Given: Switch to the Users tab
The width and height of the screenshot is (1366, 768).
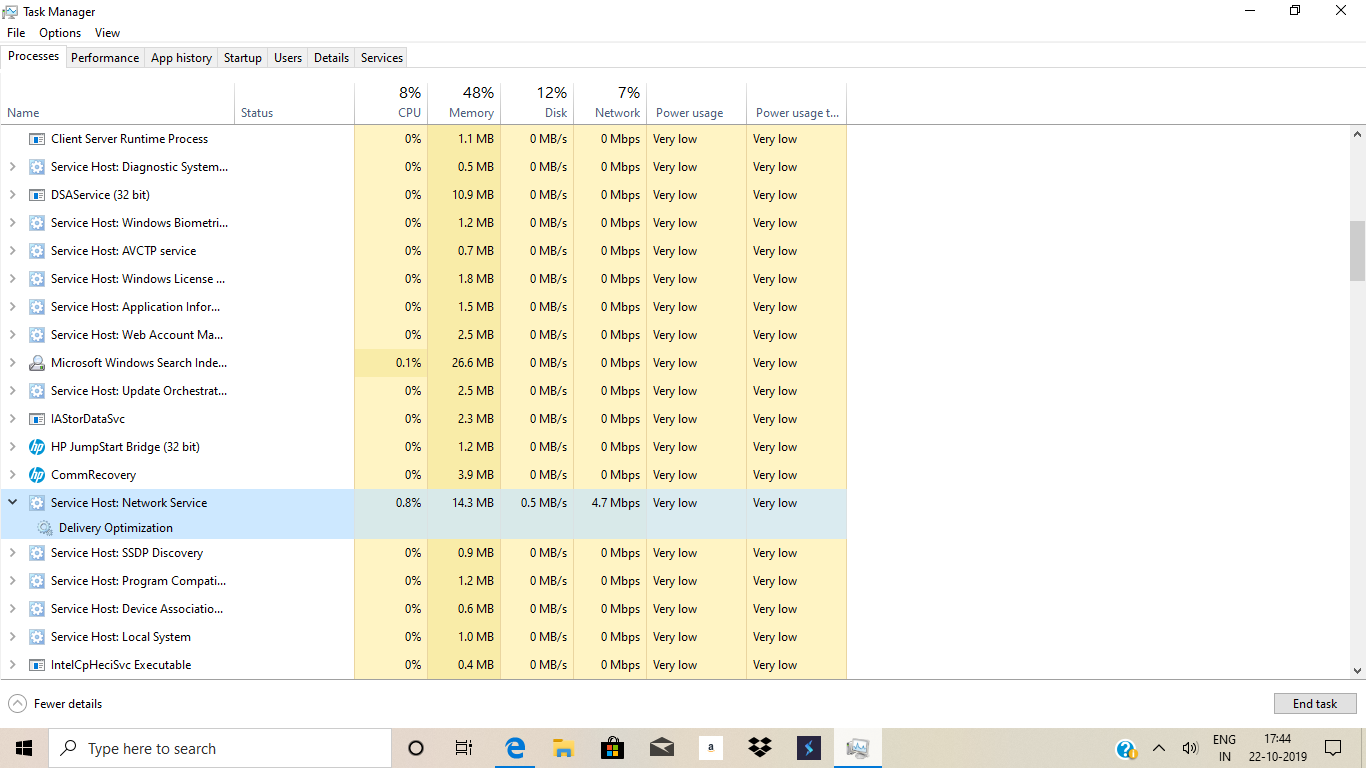Looking at the screenshot, I should pyautogui.click(x=288, y=58).
